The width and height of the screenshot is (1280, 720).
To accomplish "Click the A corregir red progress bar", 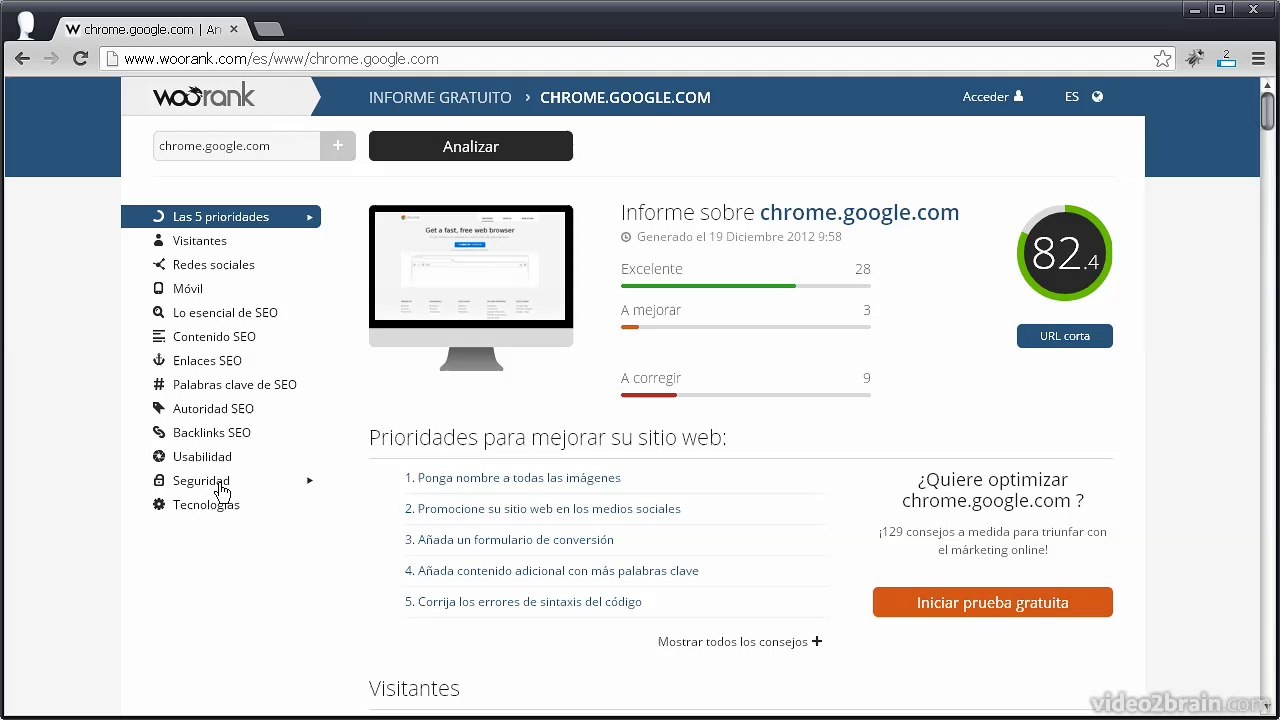I will 746,395.
